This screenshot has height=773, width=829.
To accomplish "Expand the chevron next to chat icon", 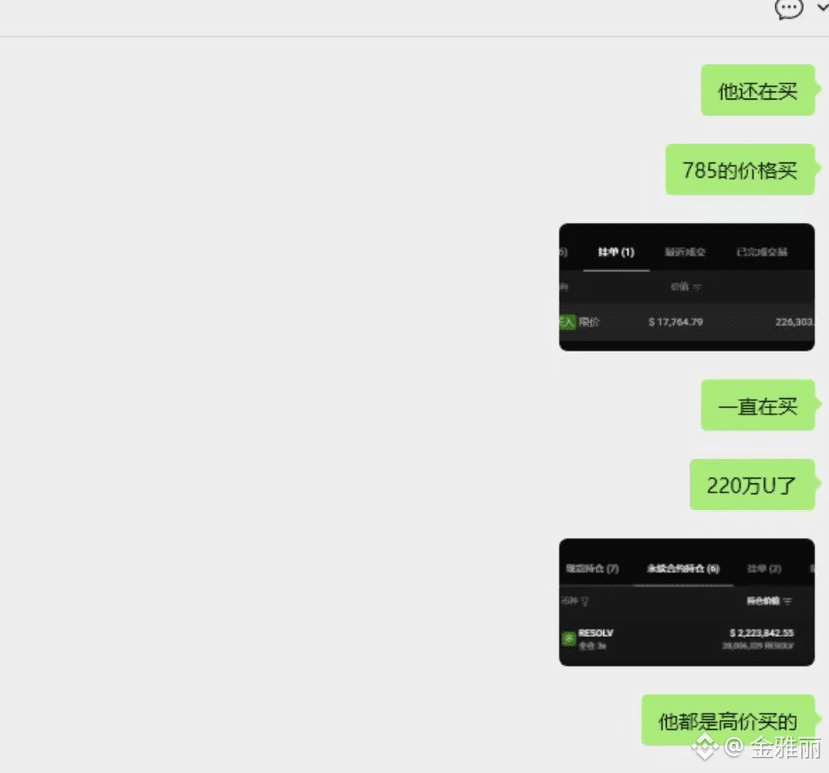I will (x=823, y=7).
